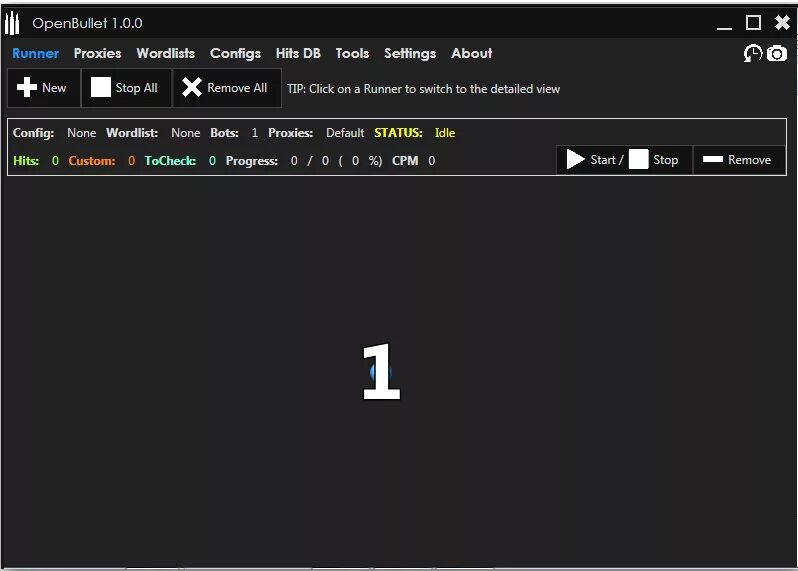Click the TIP text about detailed view
Screen dimensions: 798x571
[x=423, y=89]
